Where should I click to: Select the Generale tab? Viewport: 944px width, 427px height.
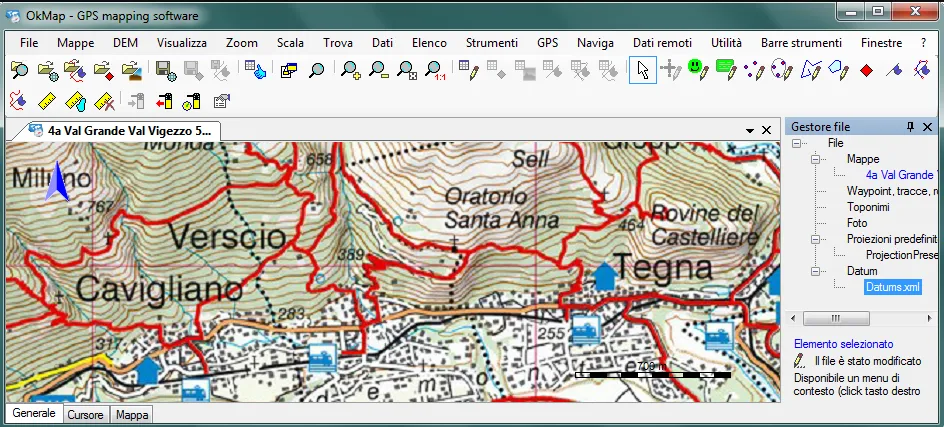tap(34, 413)
